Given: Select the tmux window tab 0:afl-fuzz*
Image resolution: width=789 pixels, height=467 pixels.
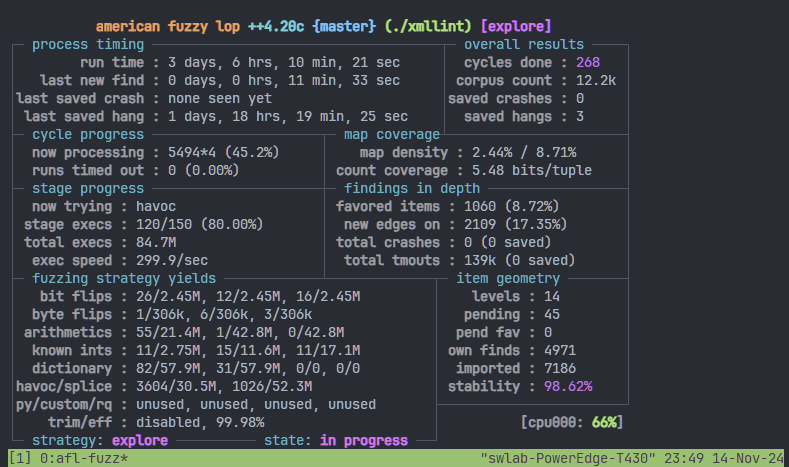Looking at the screenshot, I should (84, 458).
